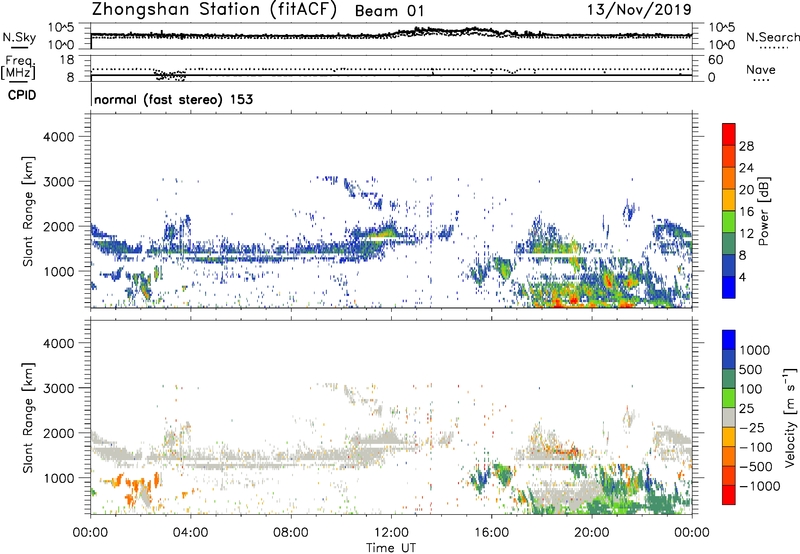Screen dimensions: 800x554
Task: Click the '16' power colorbar tick
Action: point(746,212)
